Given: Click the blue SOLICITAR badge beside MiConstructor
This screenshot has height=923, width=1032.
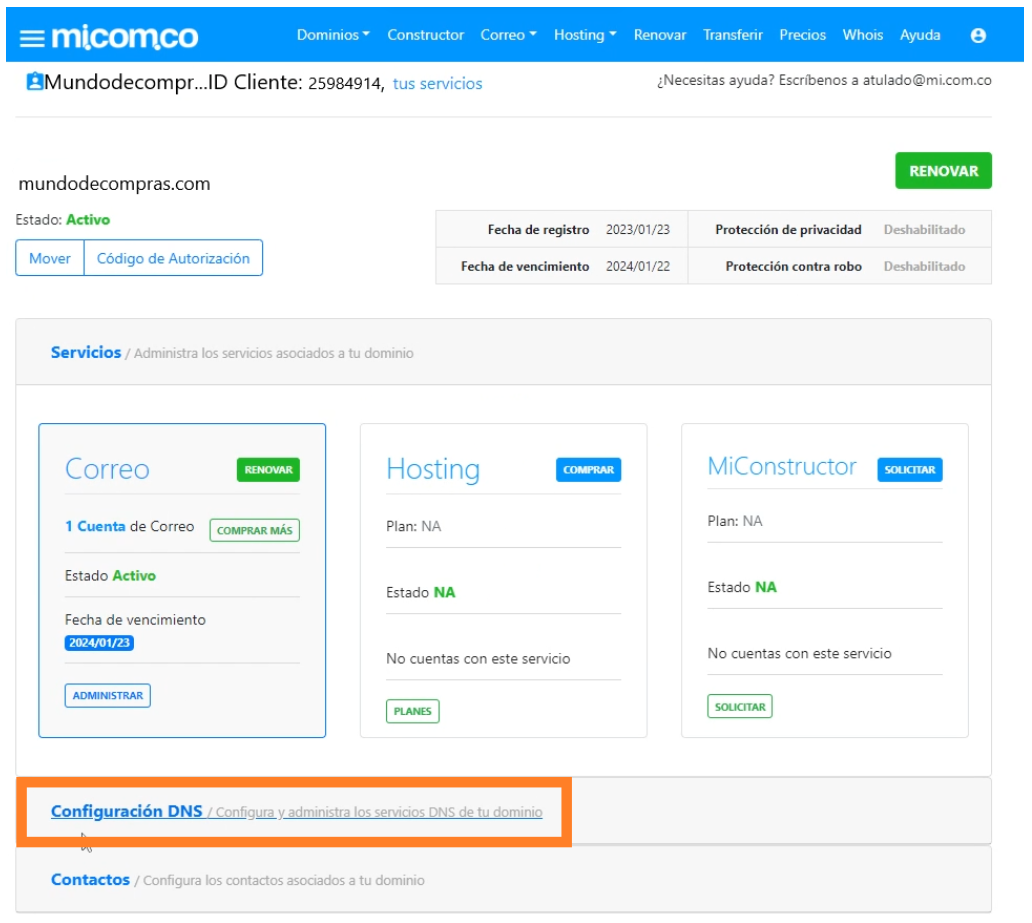Looking at the screenshot, I should [x=910, y=469].
